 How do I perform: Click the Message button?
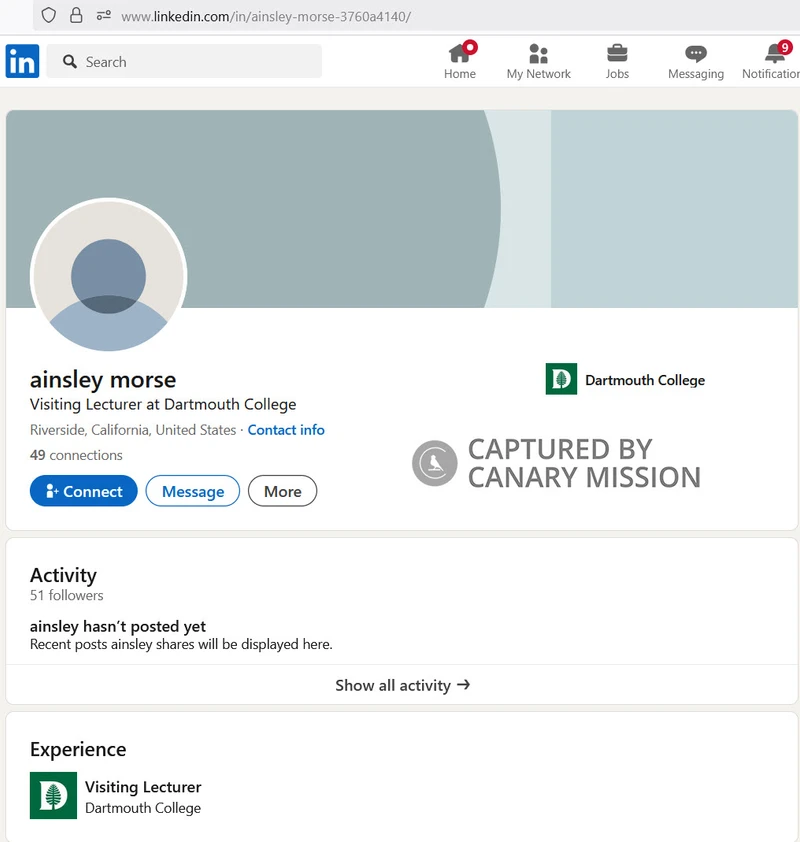tap(192, 491)
